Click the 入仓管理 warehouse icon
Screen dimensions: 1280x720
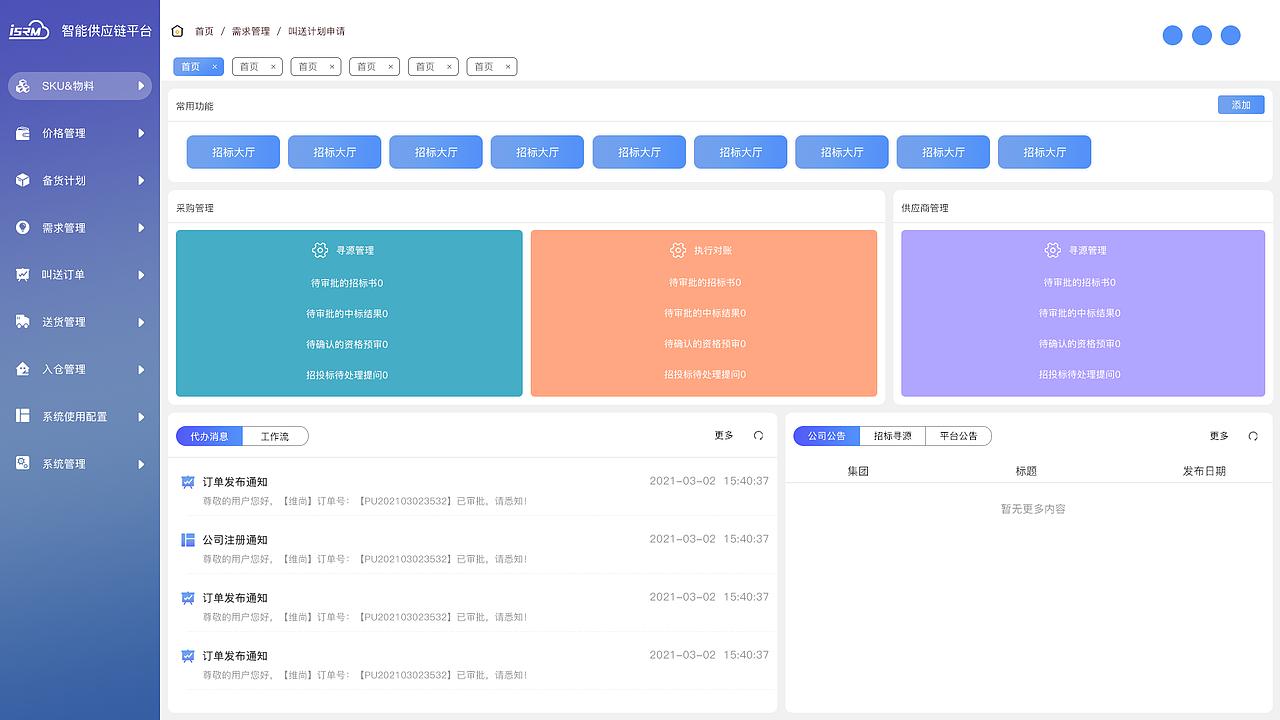tap(22, 369)
